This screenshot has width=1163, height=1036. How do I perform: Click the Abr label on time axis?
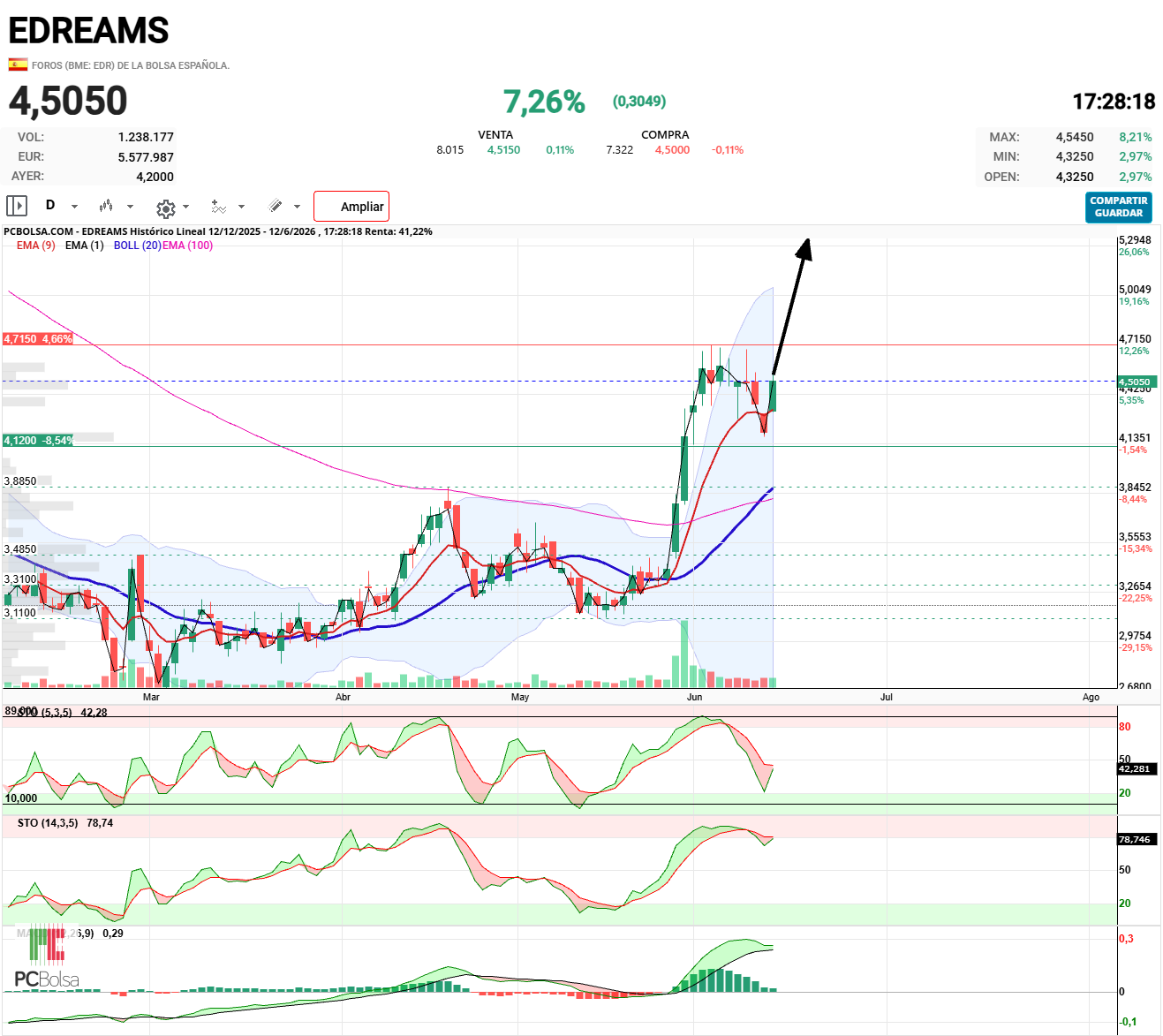[x=343, y=697]
